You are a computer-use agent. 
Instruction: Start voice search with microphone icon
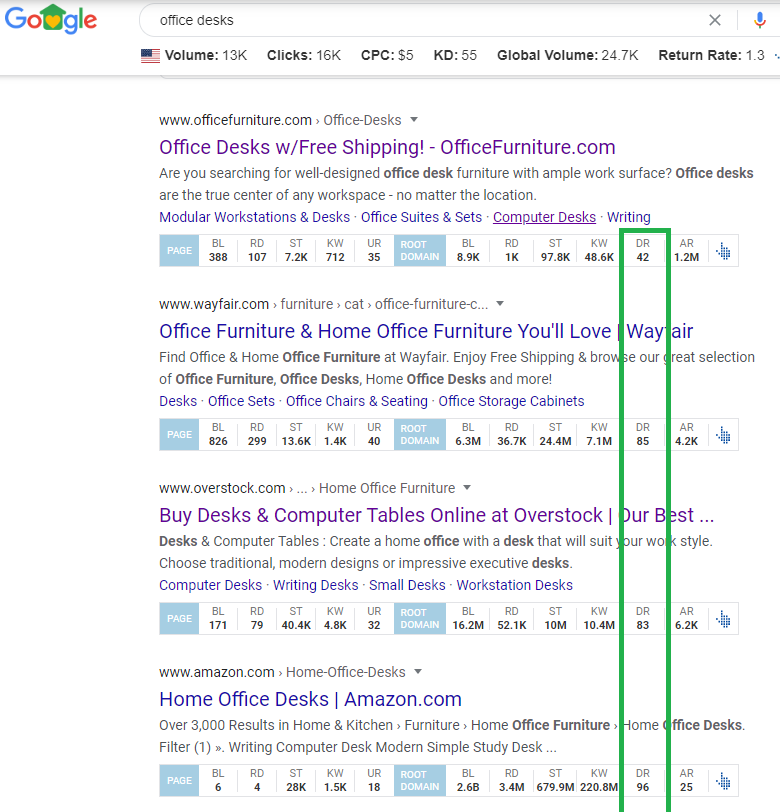(x=759, y=20)
